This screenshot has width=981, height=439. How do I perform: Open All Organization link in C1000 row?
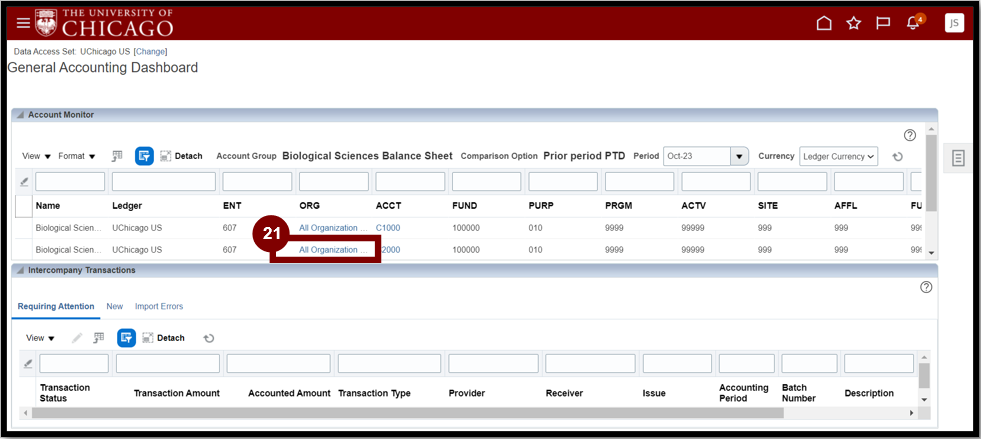point(333,228)
